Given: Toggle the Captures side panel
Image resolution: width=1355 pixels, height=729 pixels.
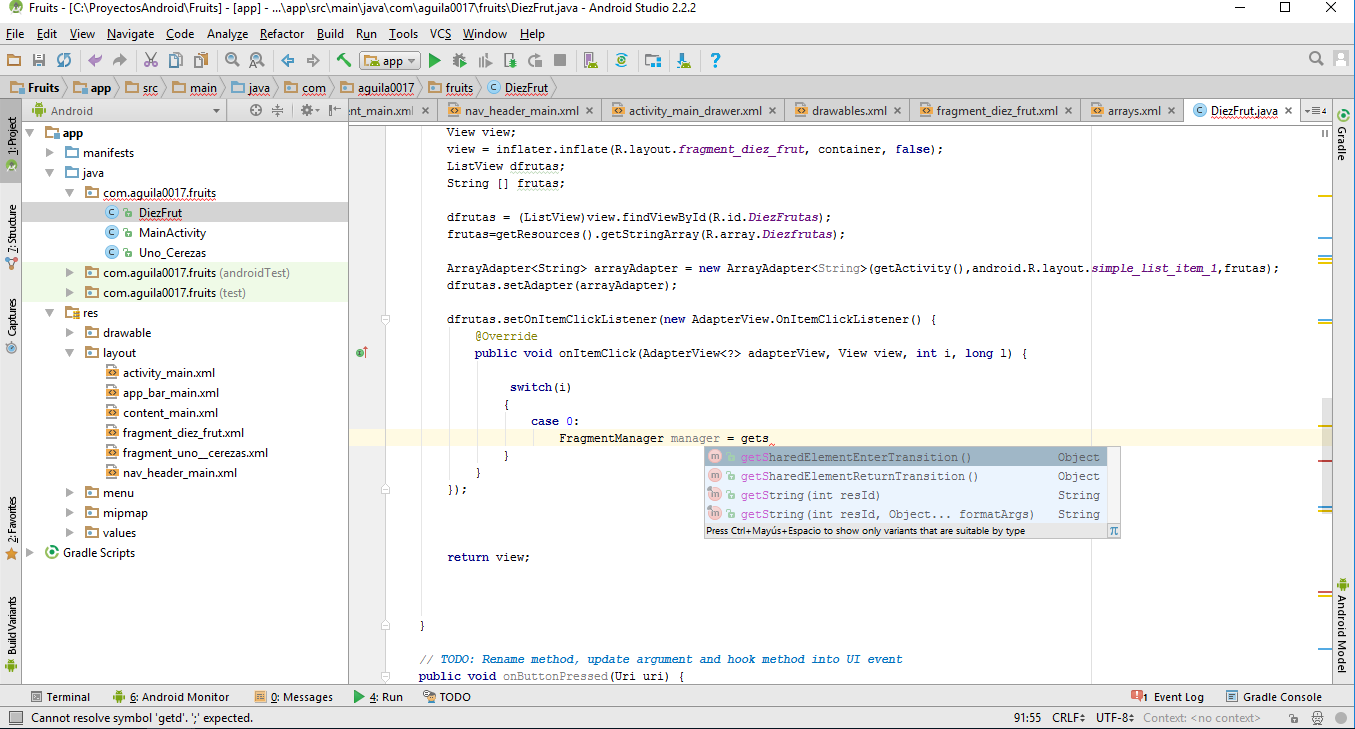Looking at the screenshot, I should pos(11,326).
